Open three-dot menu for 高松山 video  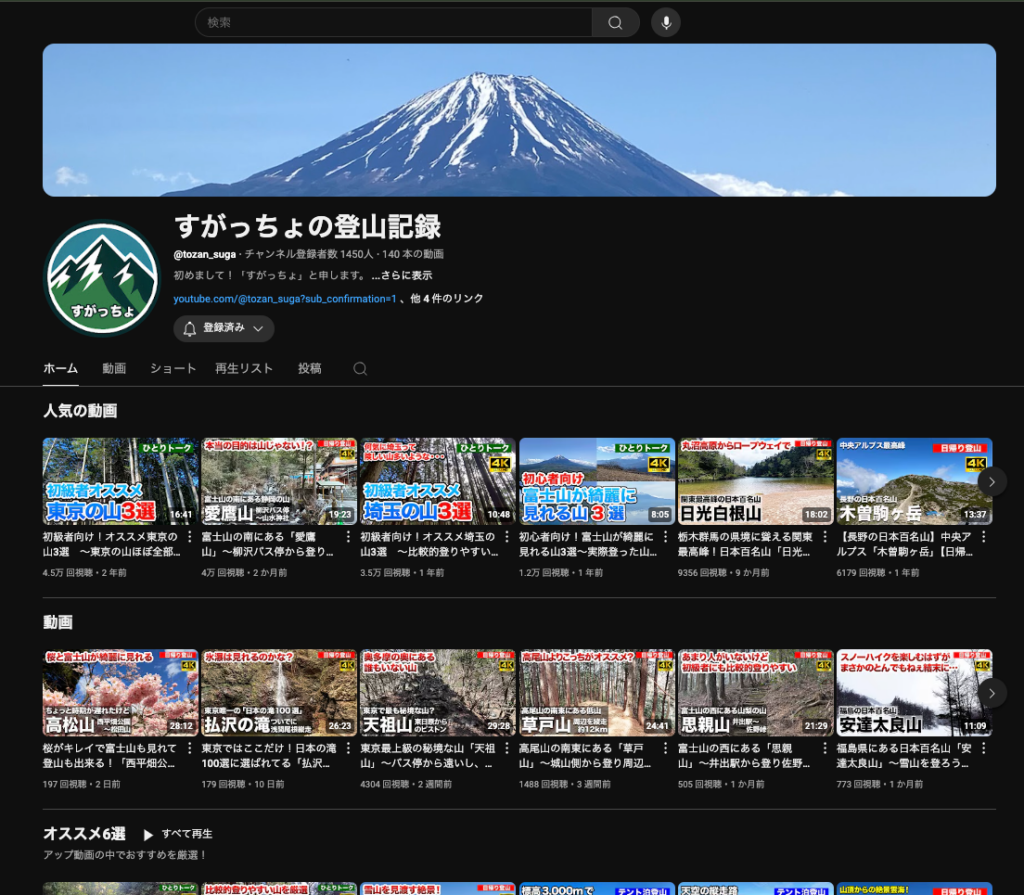click(x=192, y=749)
